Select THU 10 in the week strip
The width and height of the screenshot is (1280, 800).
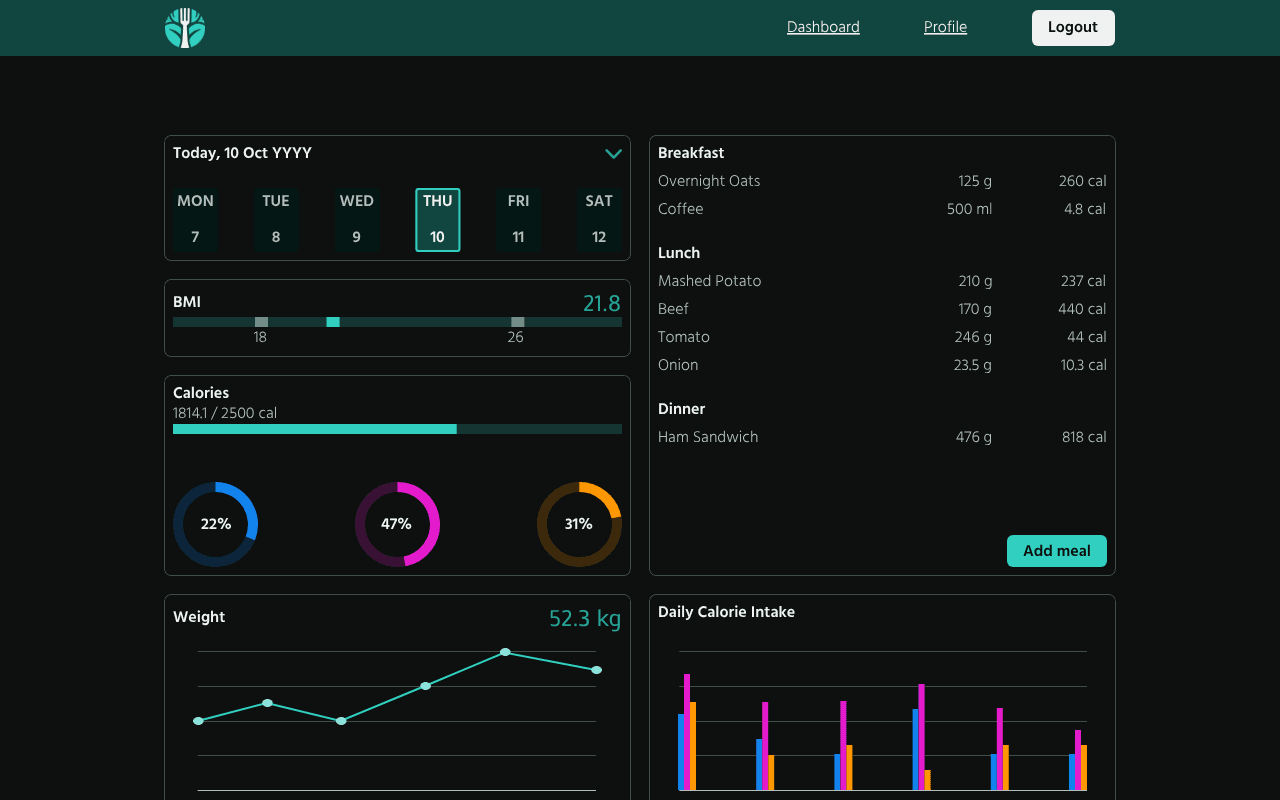pos(438,220)
